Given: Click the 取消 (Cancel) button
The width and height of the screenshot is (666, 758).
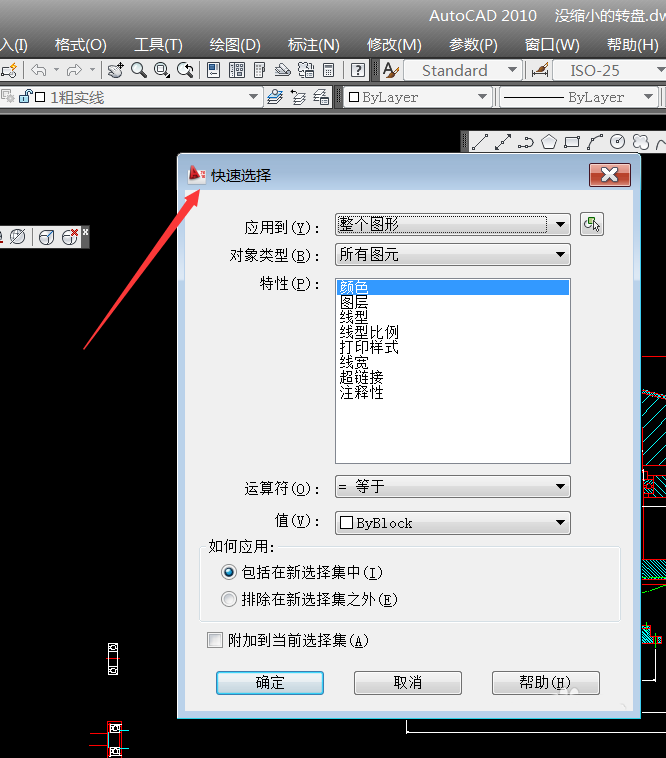Looking at the screenshot, I should [x=407, y=683].
